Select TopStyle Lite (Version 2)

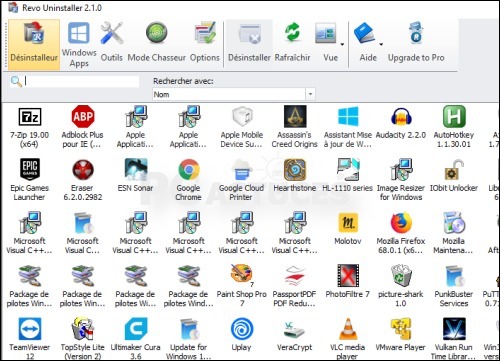[x=82, y=339]
